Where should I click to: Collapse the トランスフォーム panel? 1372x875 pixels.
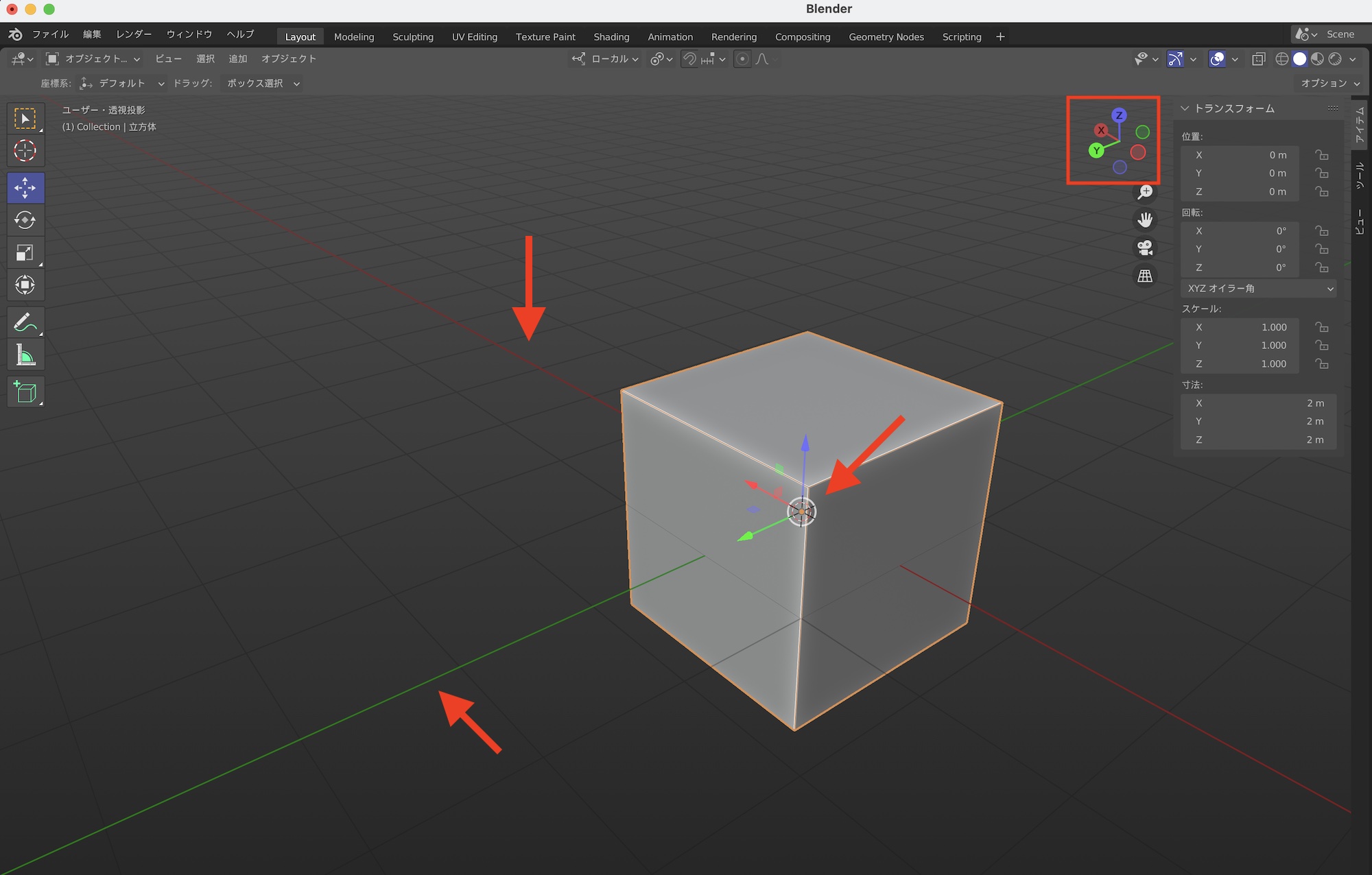[1185, 108]
